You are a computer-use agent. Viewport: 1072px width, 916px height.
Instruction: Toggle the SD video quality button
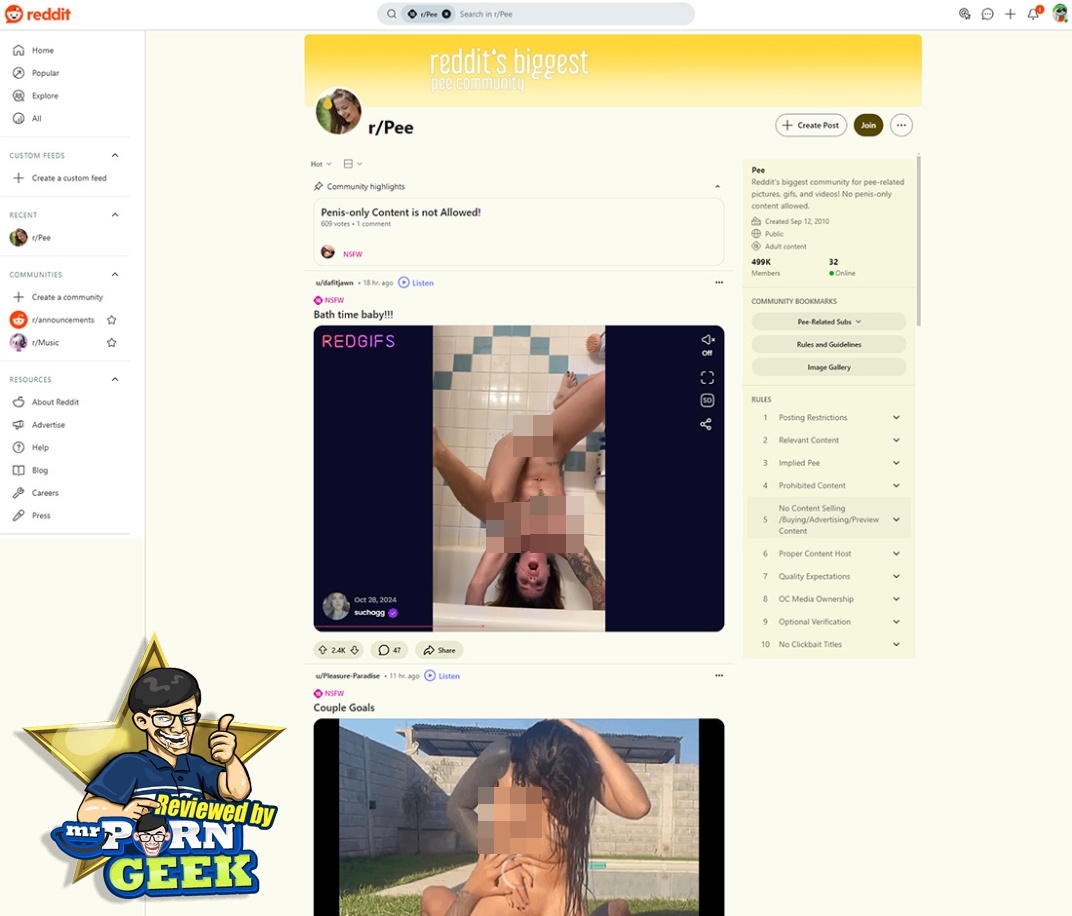point(707,400)
